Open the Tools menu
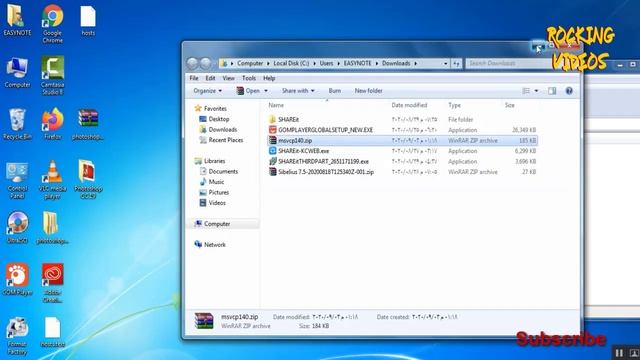 249,78
